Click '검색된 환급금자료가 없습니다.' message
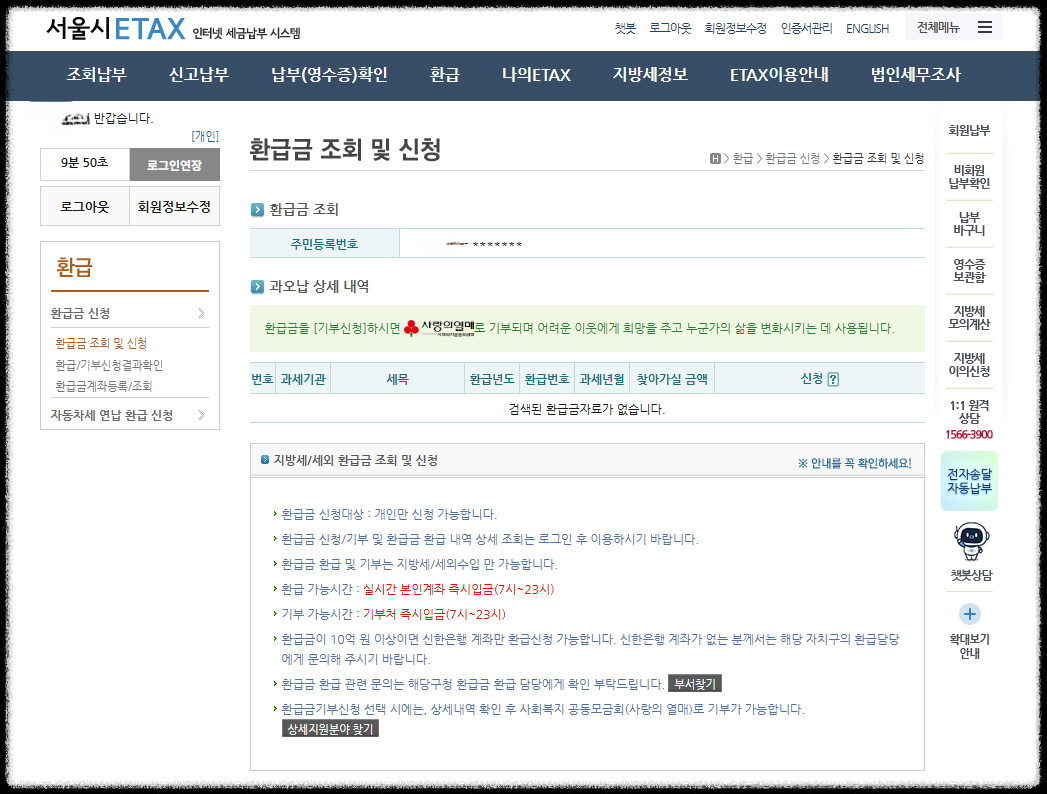 point(587,409)
